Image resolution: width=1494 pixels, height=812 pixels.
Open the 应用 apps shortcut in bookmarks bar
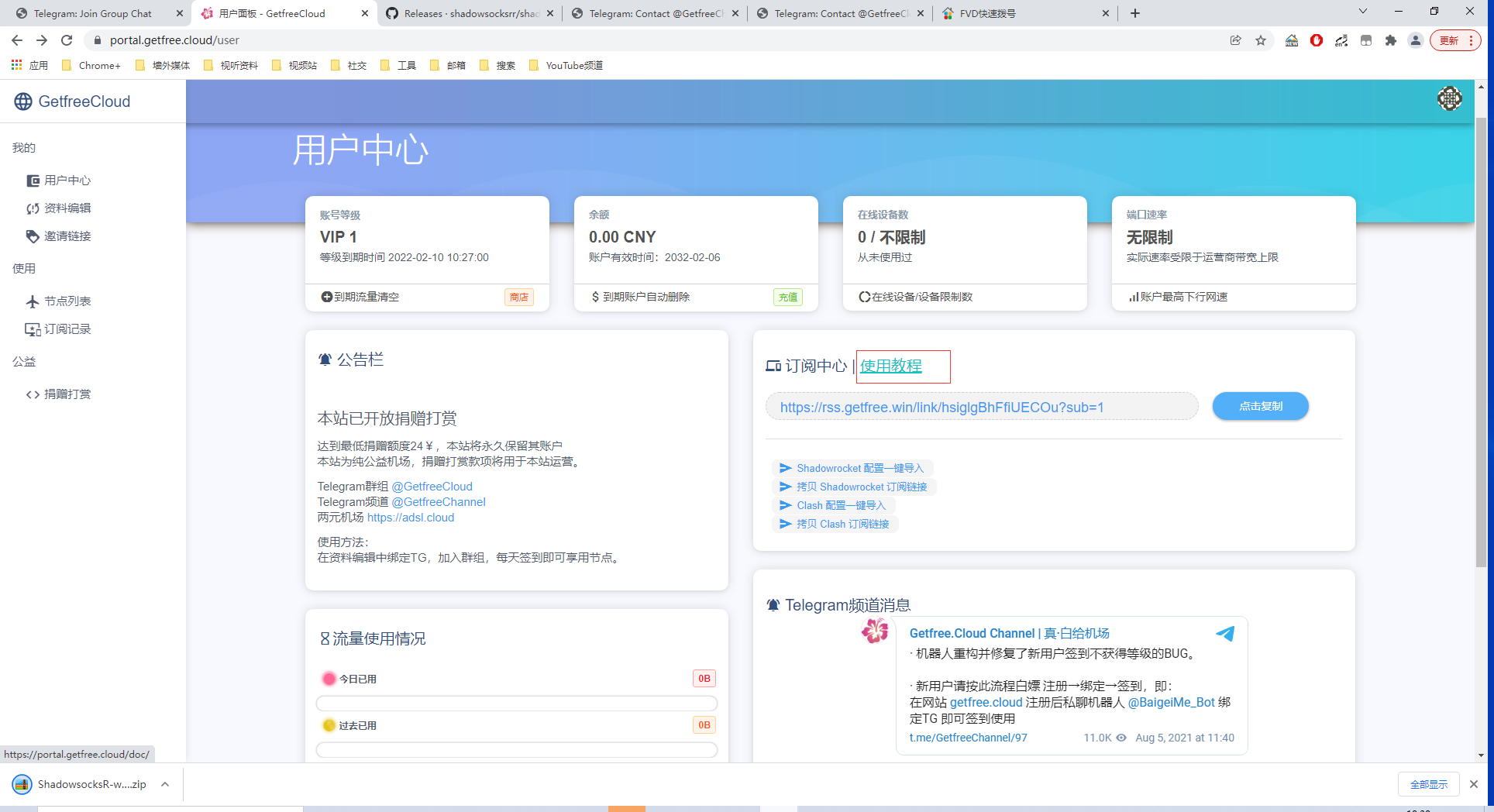pyautogui.click(x=29, y=65)
